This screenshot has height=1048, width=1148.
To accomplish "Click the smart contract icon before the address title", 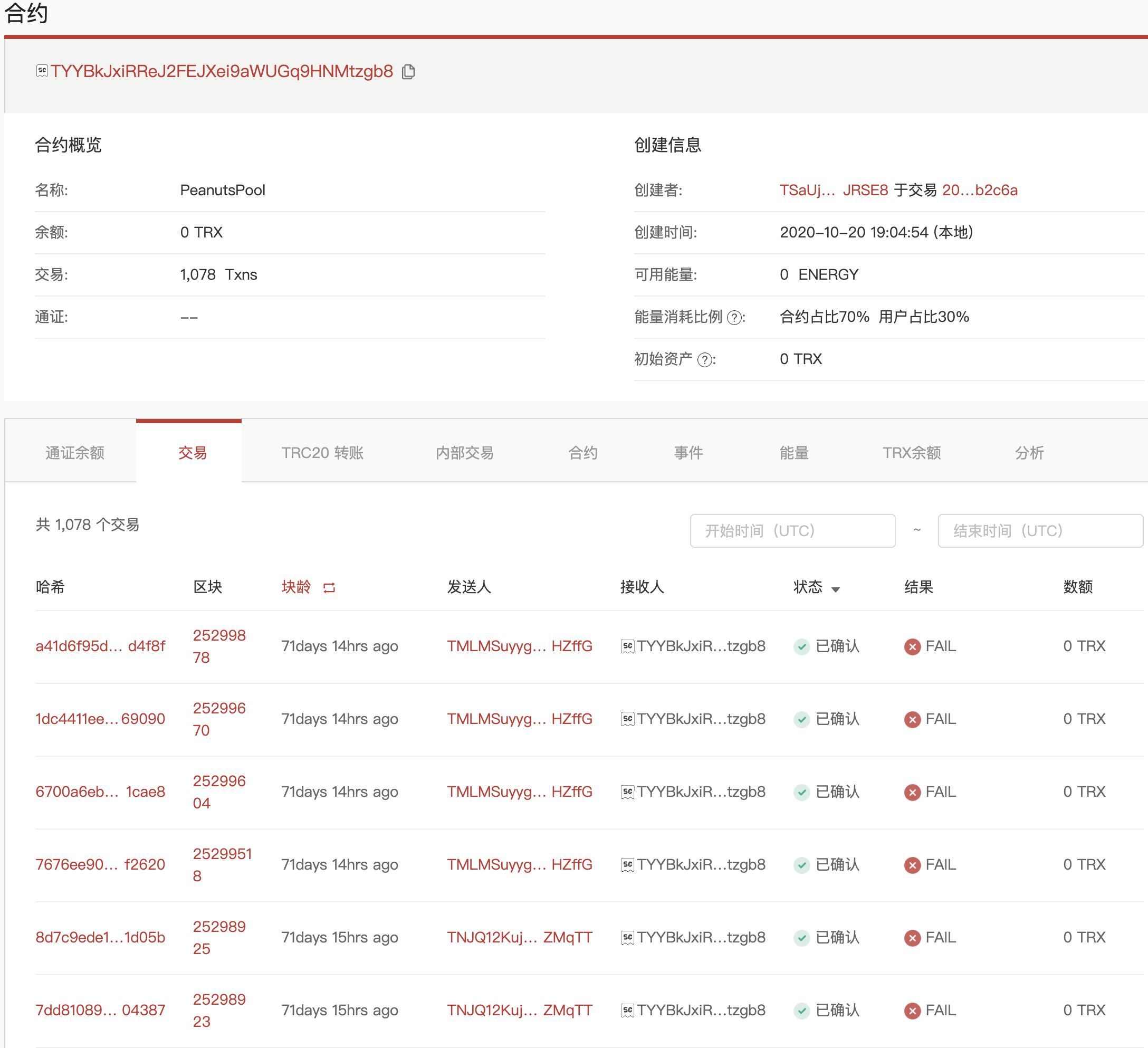I will click(x=42, y=71).
